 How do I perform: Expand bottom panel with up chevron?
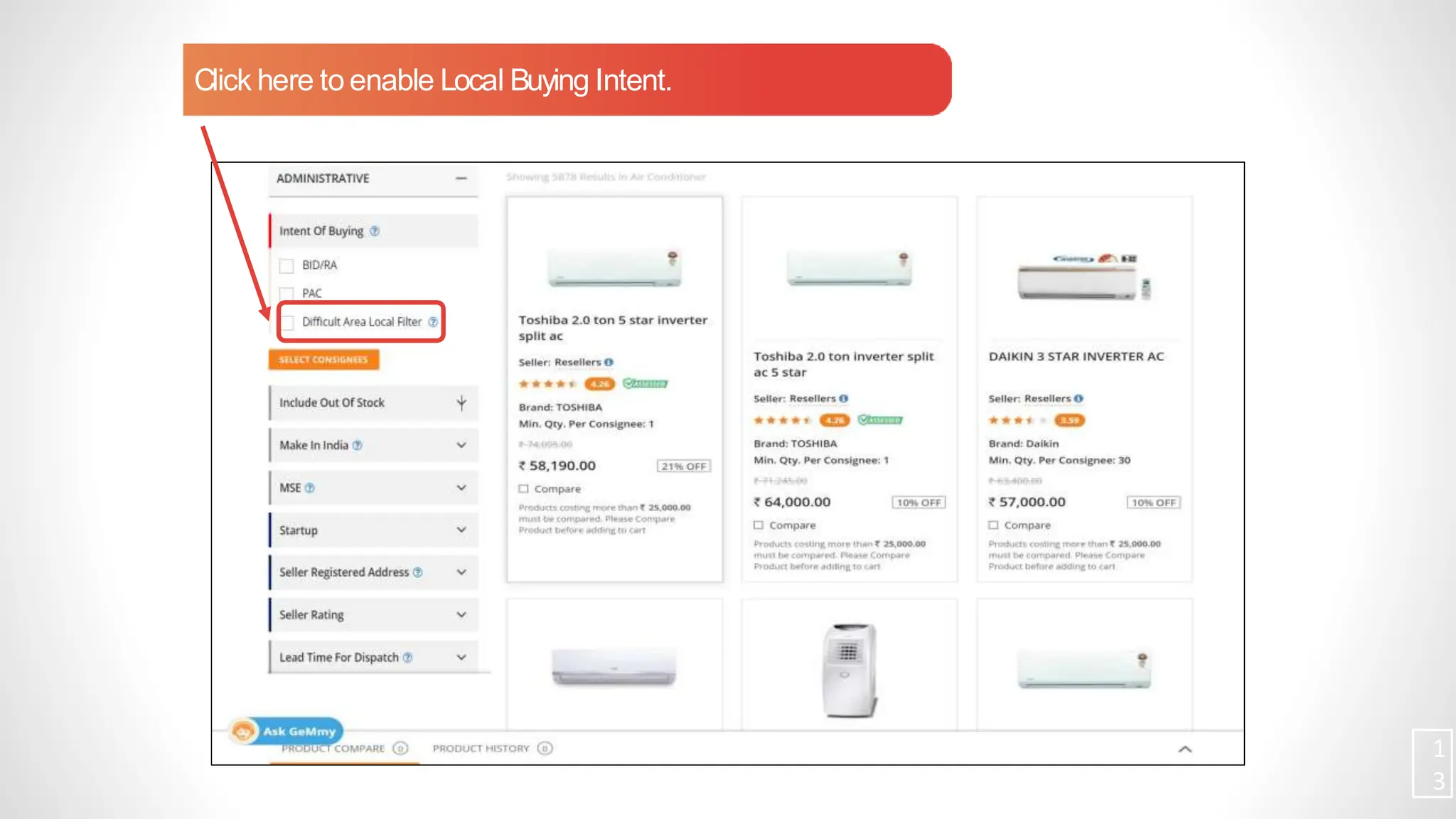coord(1185,749)
